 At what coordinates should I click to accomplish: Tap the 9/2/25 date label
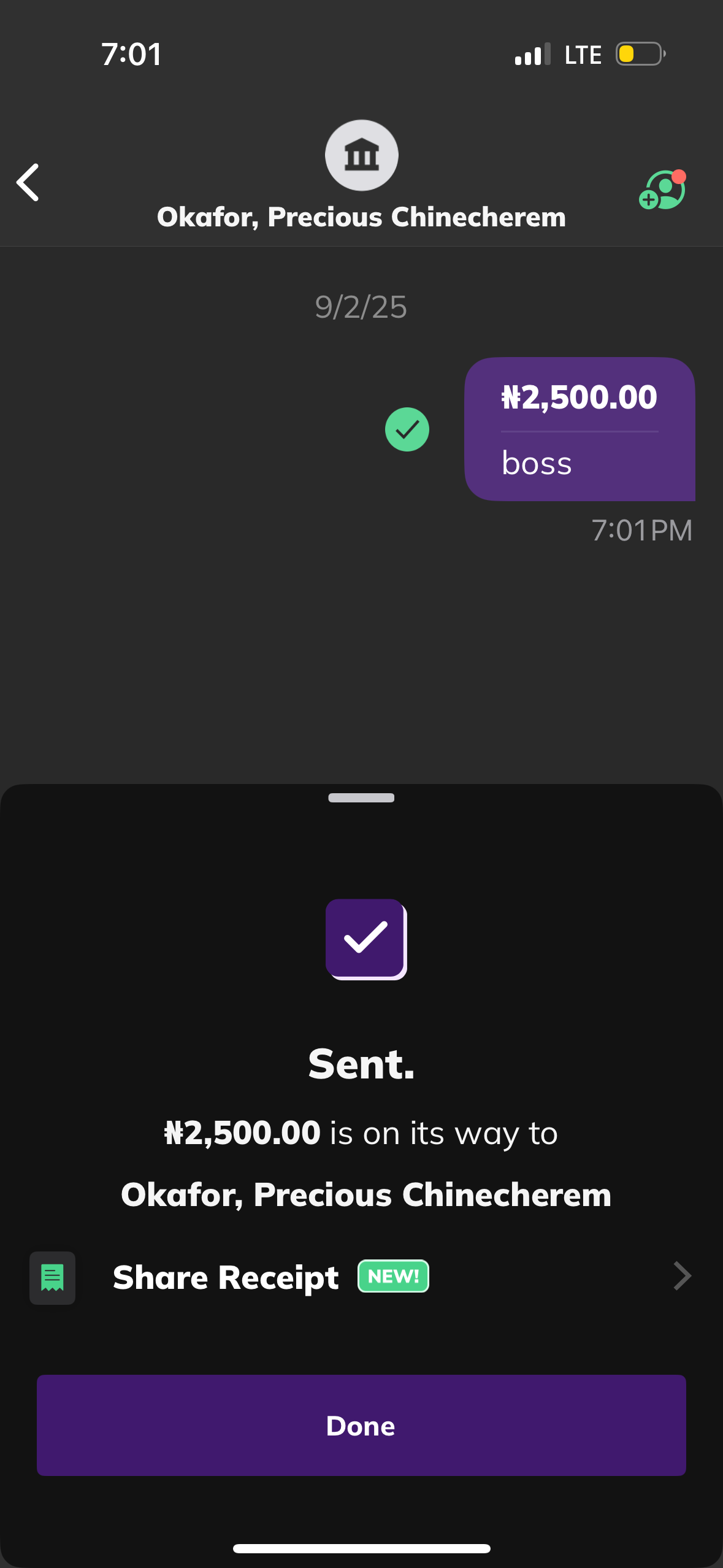(361, 307)
